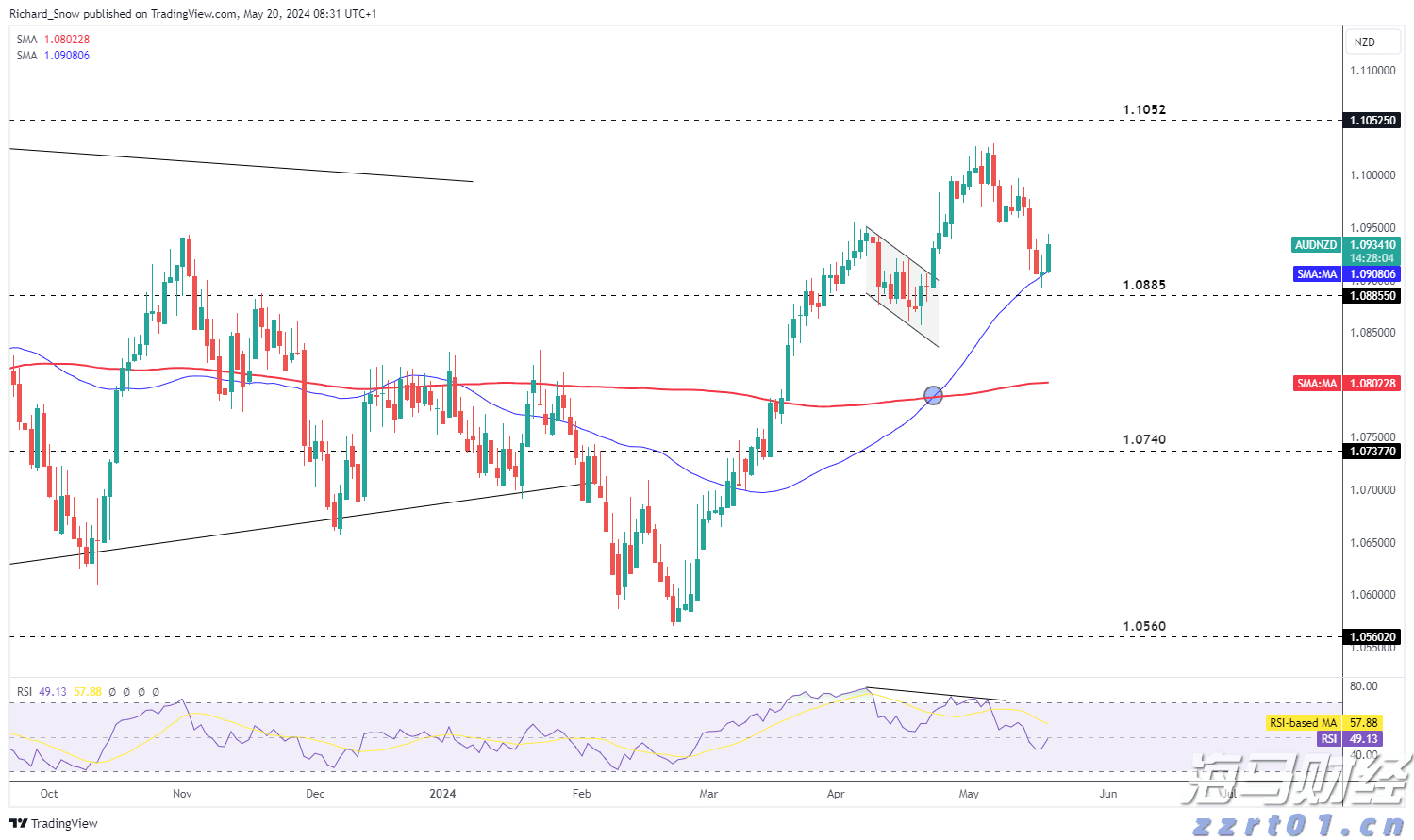Select the yellow RSI-based MA 57.88 tag
The height and width of the screenshot is (840, 1414).
point(1302,723)
